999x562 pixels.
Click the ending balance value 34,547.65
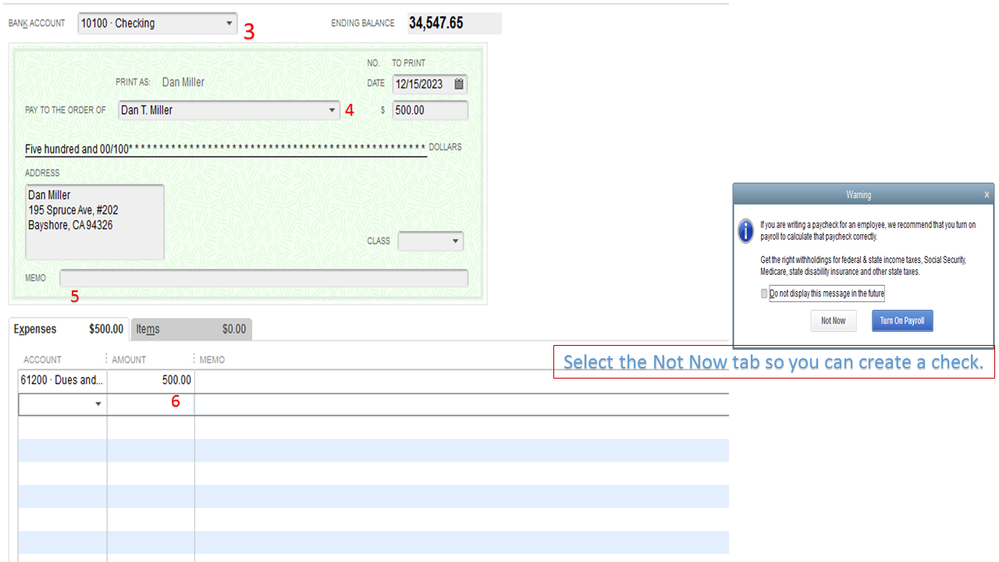436,23
